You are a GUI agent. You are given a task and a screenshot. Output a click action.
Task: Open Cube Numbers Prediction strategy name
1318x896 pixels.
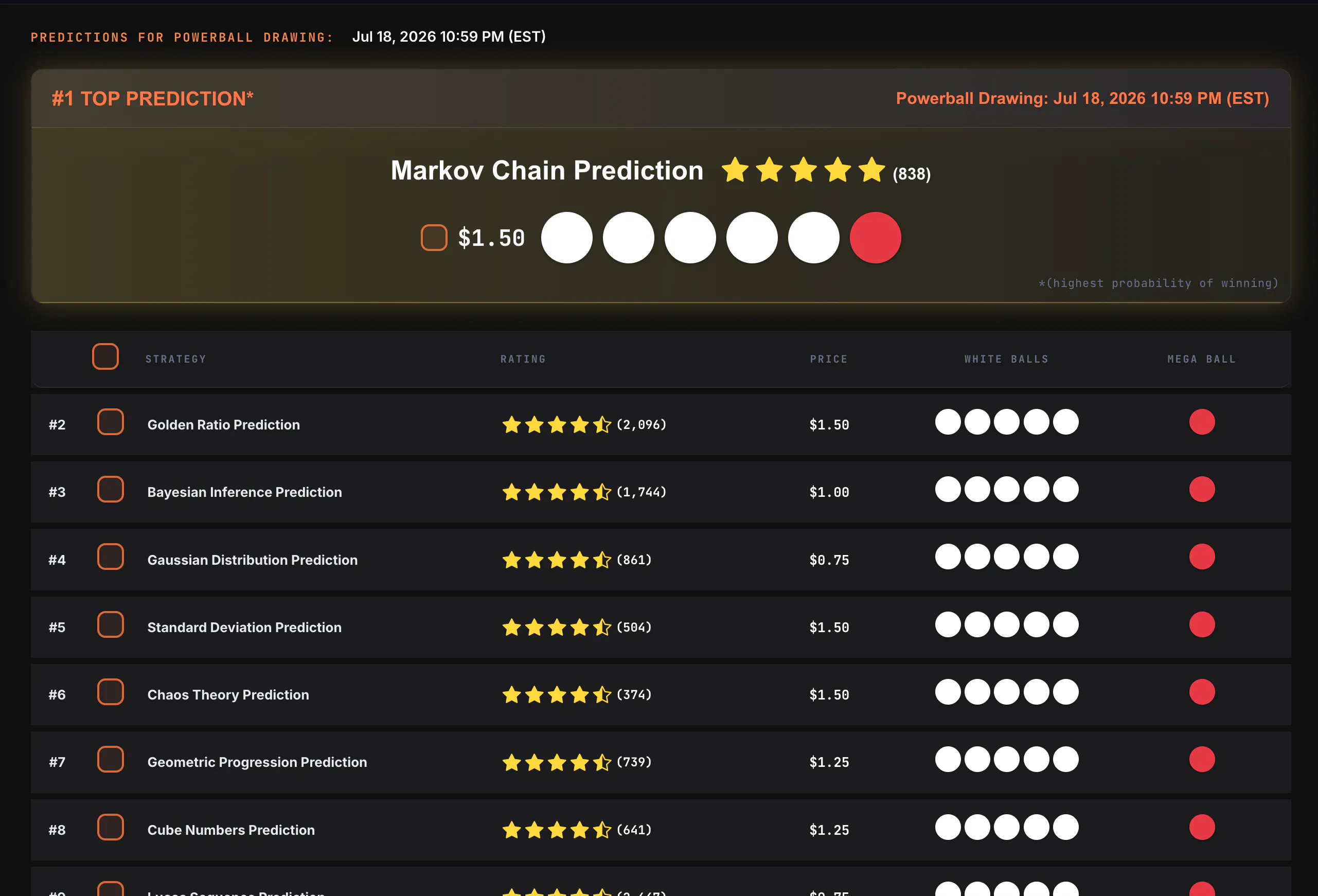231,830
